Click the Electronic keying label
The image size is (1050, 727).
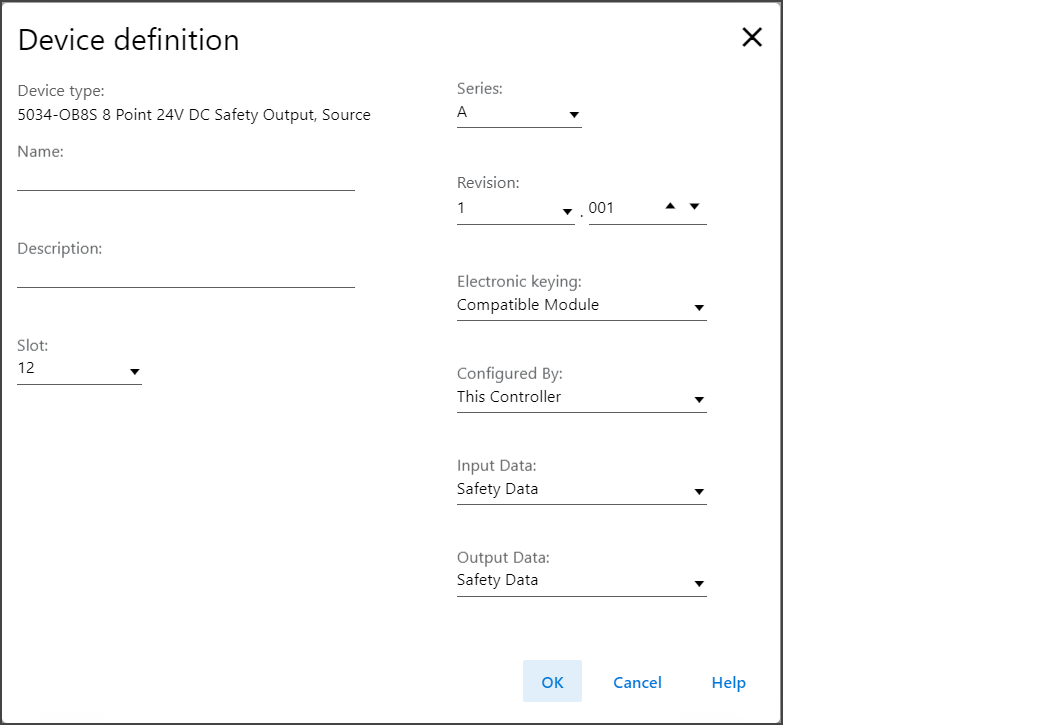coord(519,282)
